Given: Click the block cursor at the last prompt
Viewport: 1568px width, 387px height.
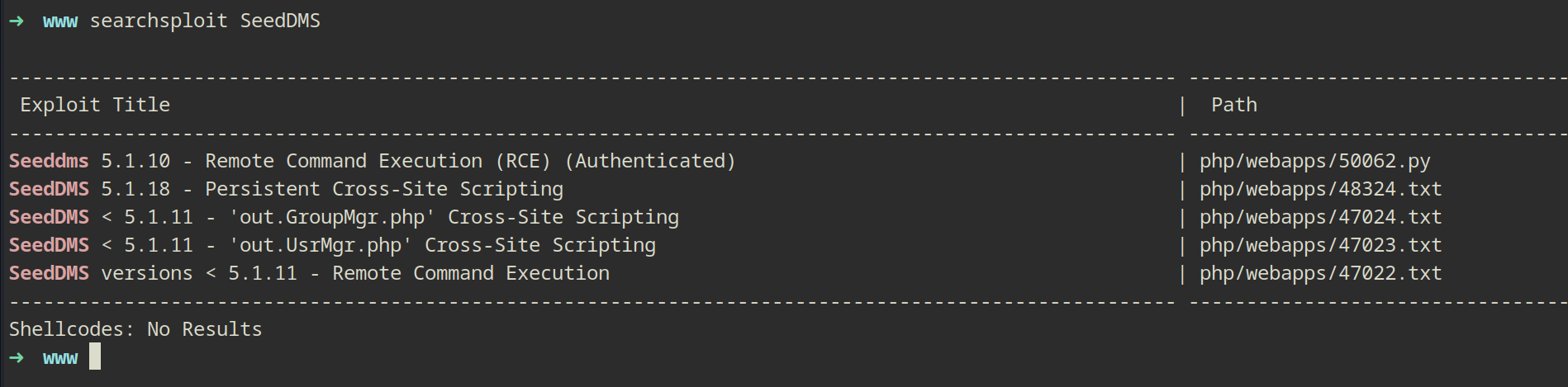Looking at the screenshot, I should (x=95, y=356).
